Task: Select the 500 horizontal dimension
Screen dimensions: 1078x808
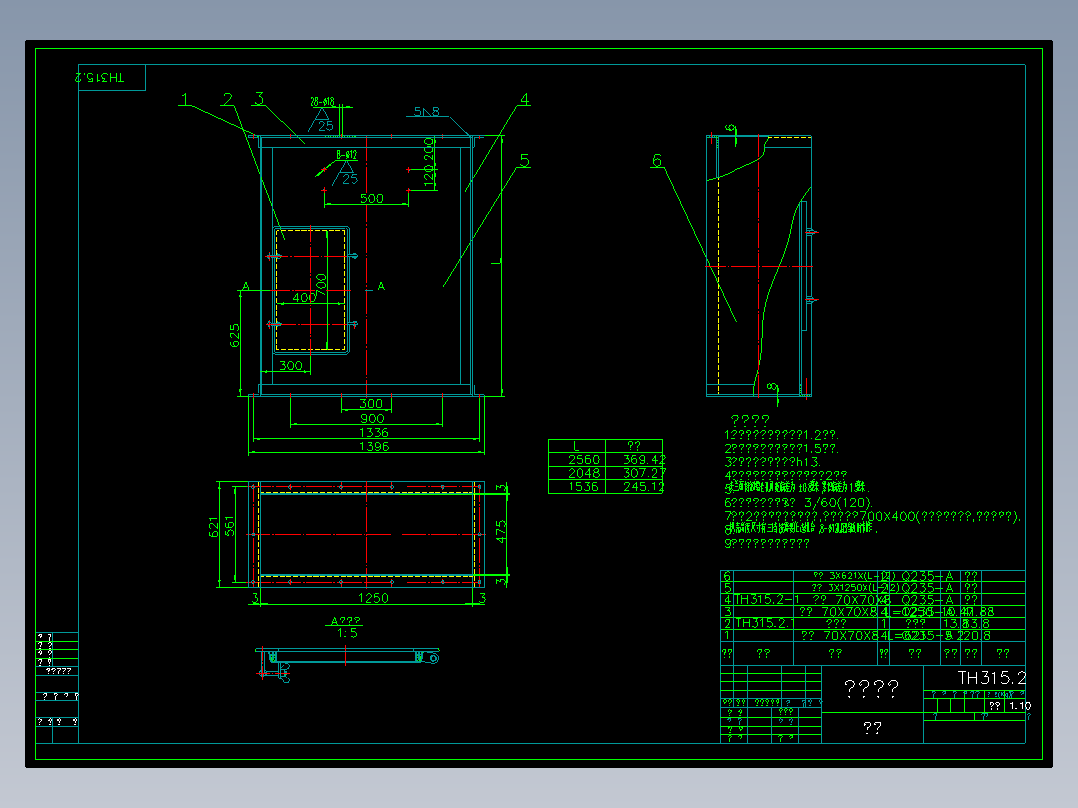Action: [x=372, y=198]
